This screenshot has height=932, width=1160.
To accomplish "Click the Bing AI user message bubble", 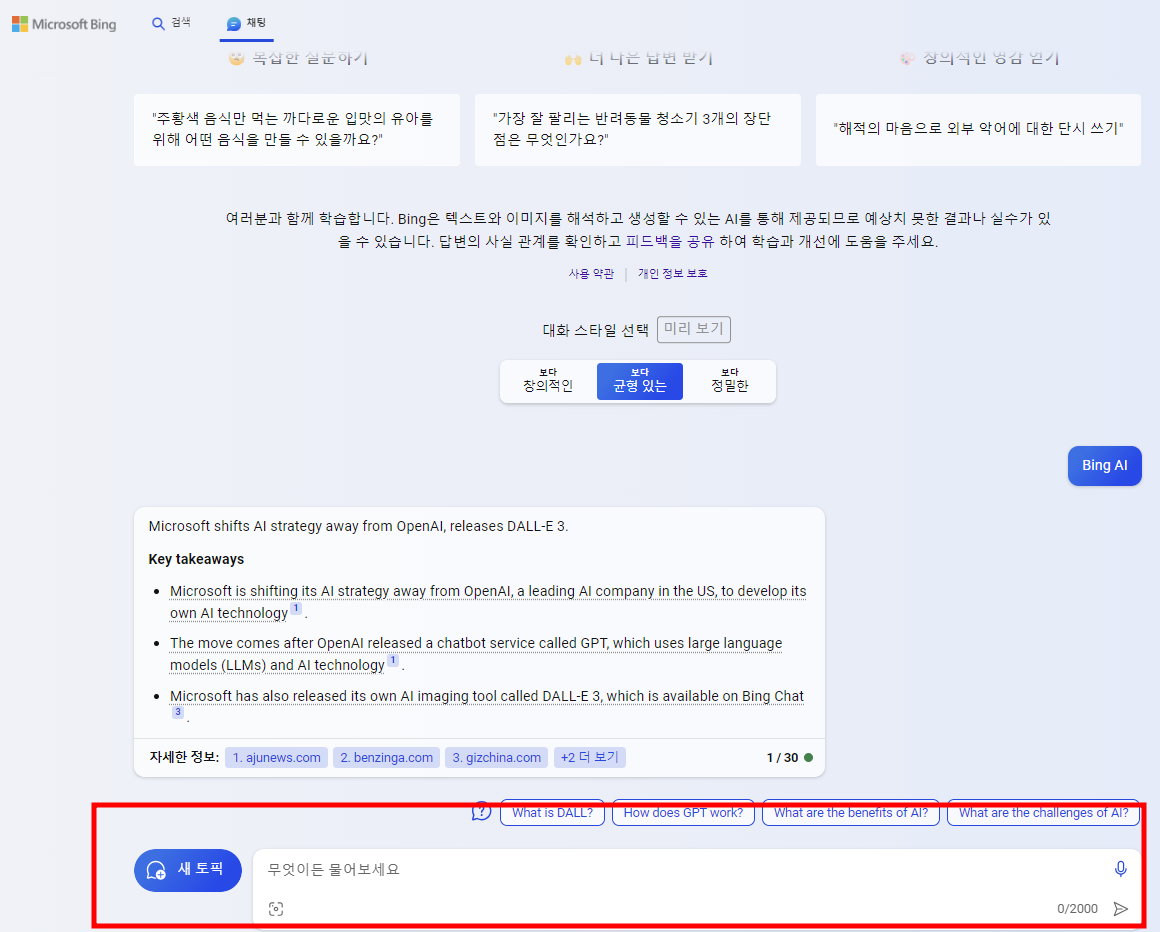I will pyautogui.click(x=1105, y=465).
